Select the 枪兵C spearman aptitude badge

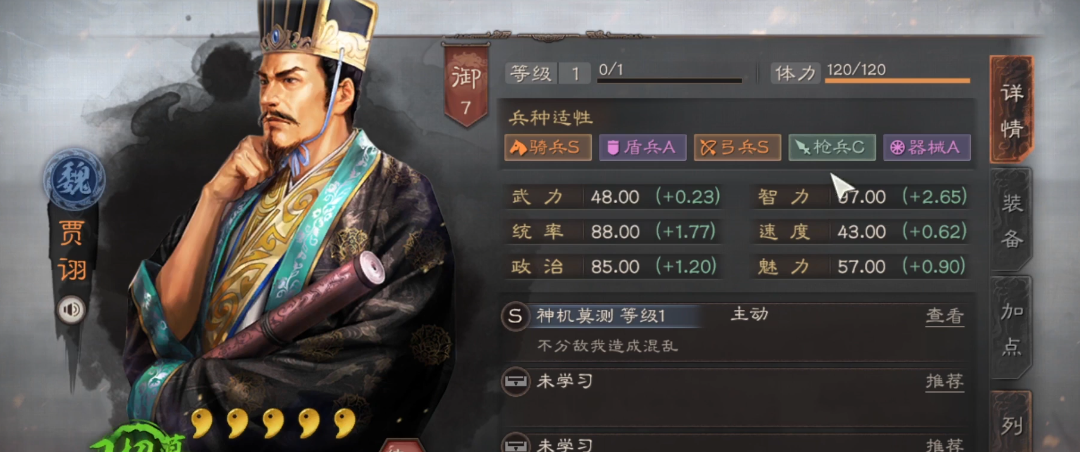click(832, 147)
